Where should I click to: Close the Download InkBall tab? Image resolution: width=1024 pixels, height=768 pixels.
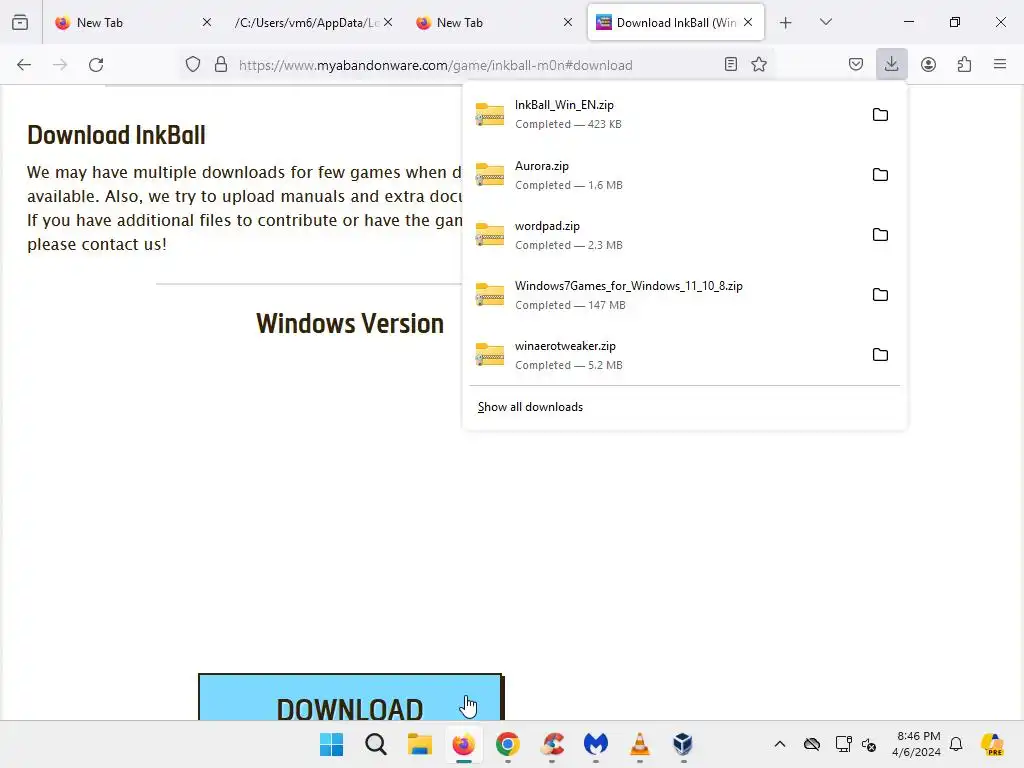point(748,22)
